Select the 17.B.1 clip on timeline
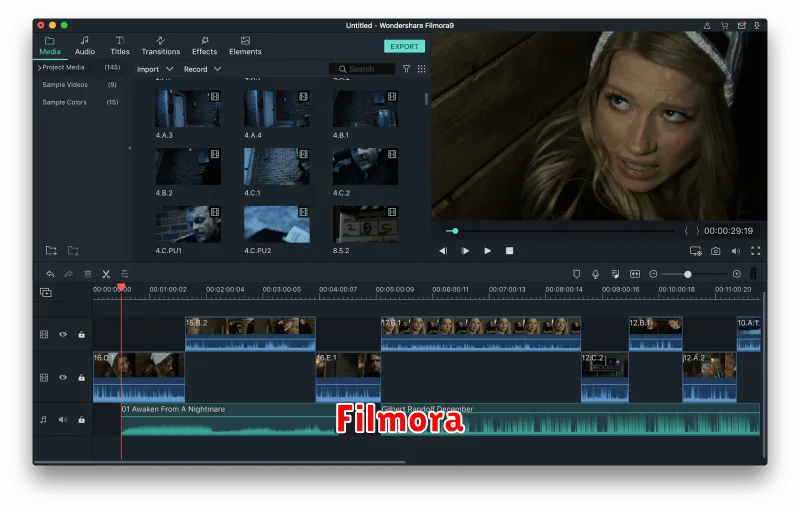Screen dimensions: 800x512 481,334
